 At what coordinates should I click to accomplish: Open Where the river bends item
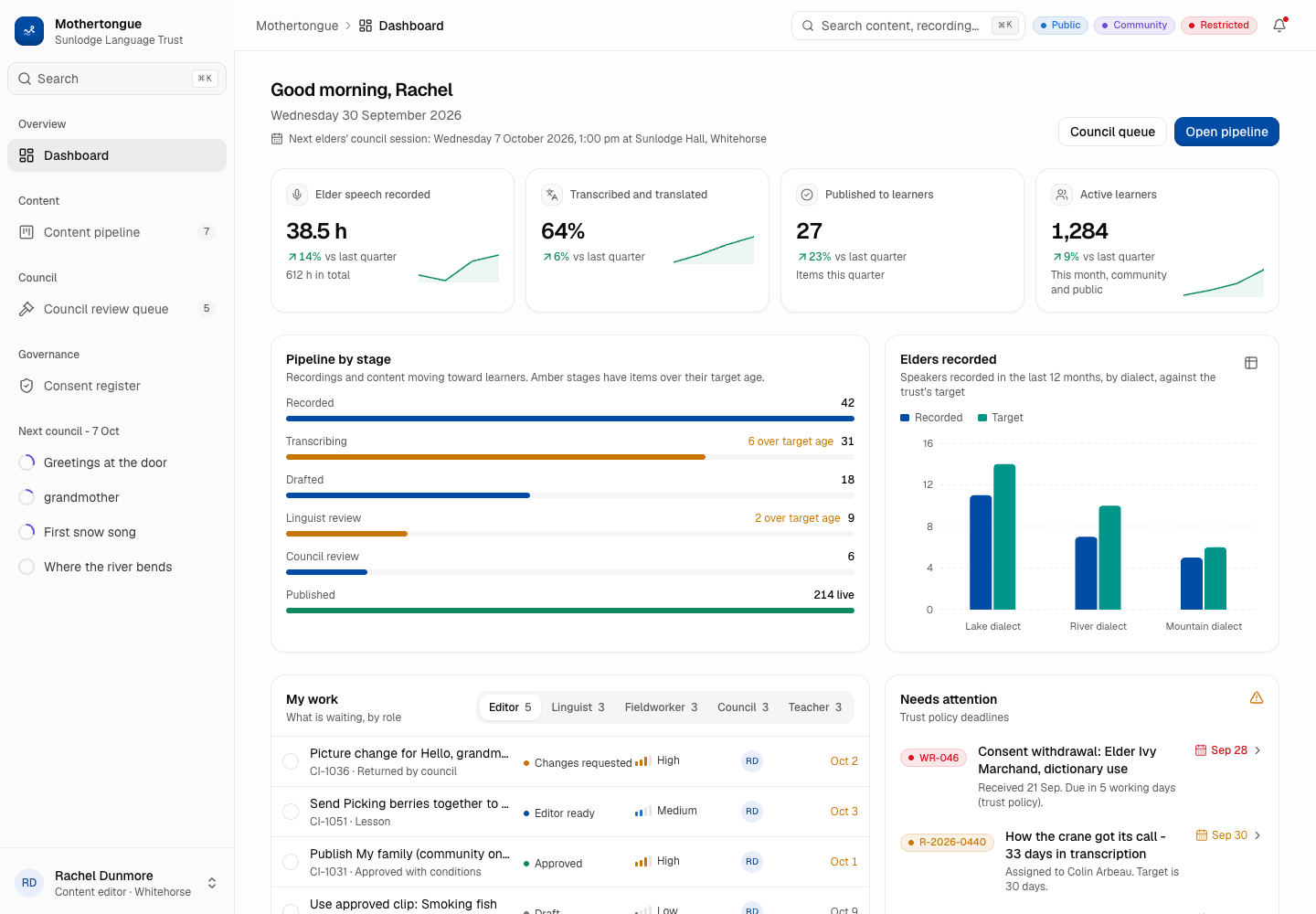pos(117,567)
